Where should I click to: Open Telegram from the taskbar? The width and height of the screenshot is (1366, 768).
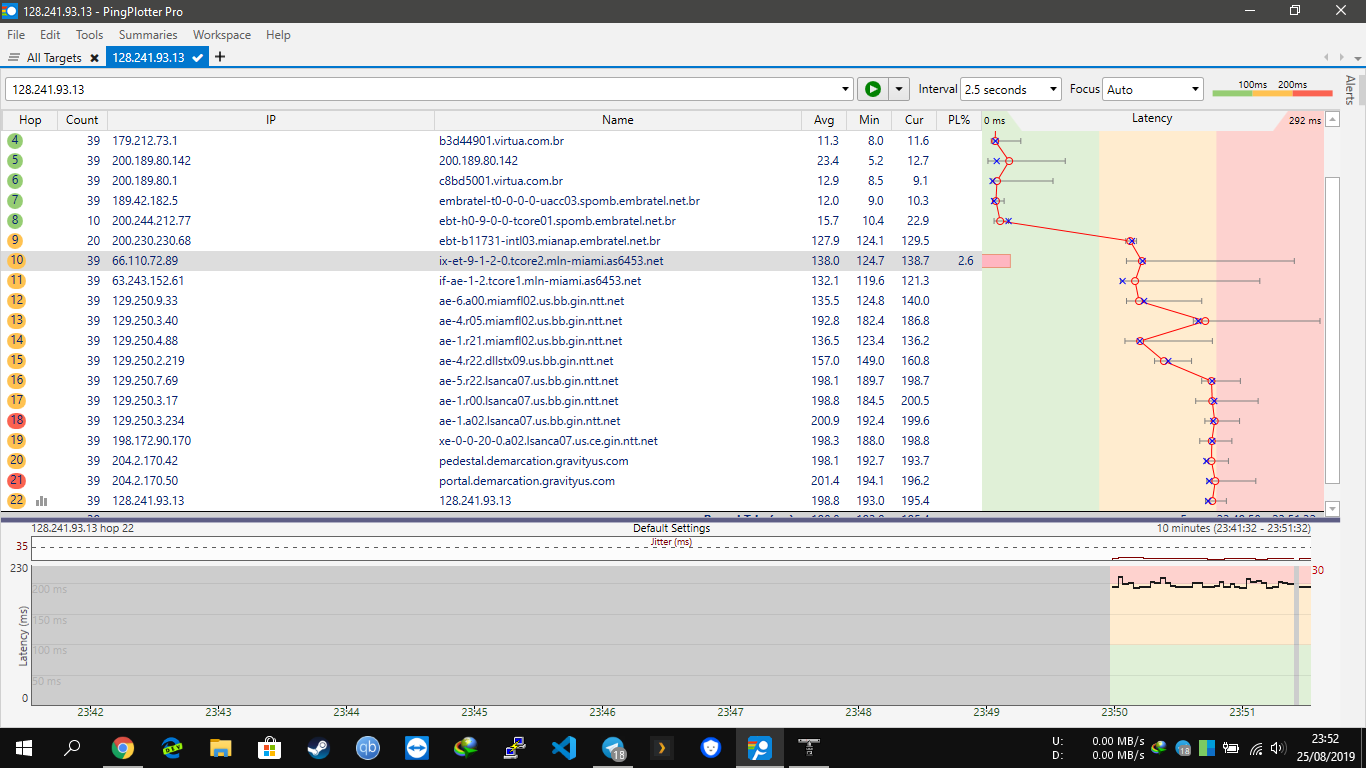(x=613, y=747)
